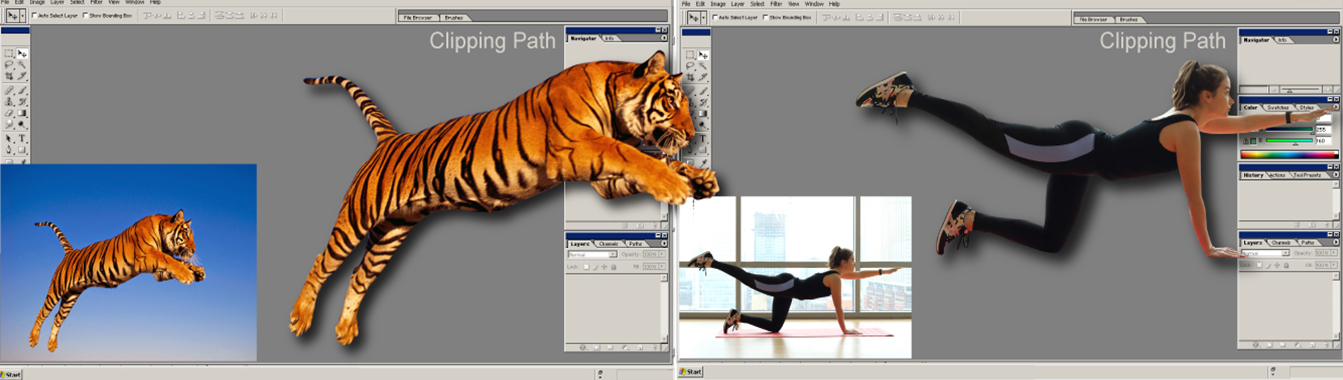This screenshot has width=1343, height=380.
Task: Tick Show Bounding Box in yoga window
Action: [765, 17]
